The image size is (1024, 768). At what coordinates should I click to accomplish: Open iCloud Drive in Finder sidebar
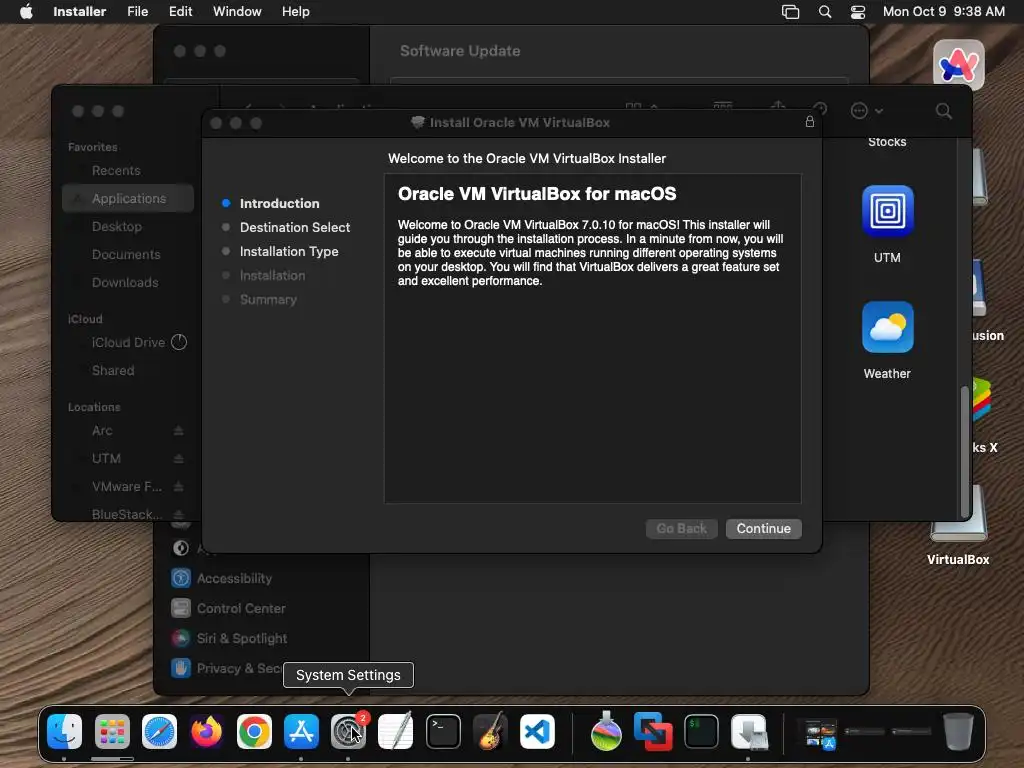click(128, 342)
